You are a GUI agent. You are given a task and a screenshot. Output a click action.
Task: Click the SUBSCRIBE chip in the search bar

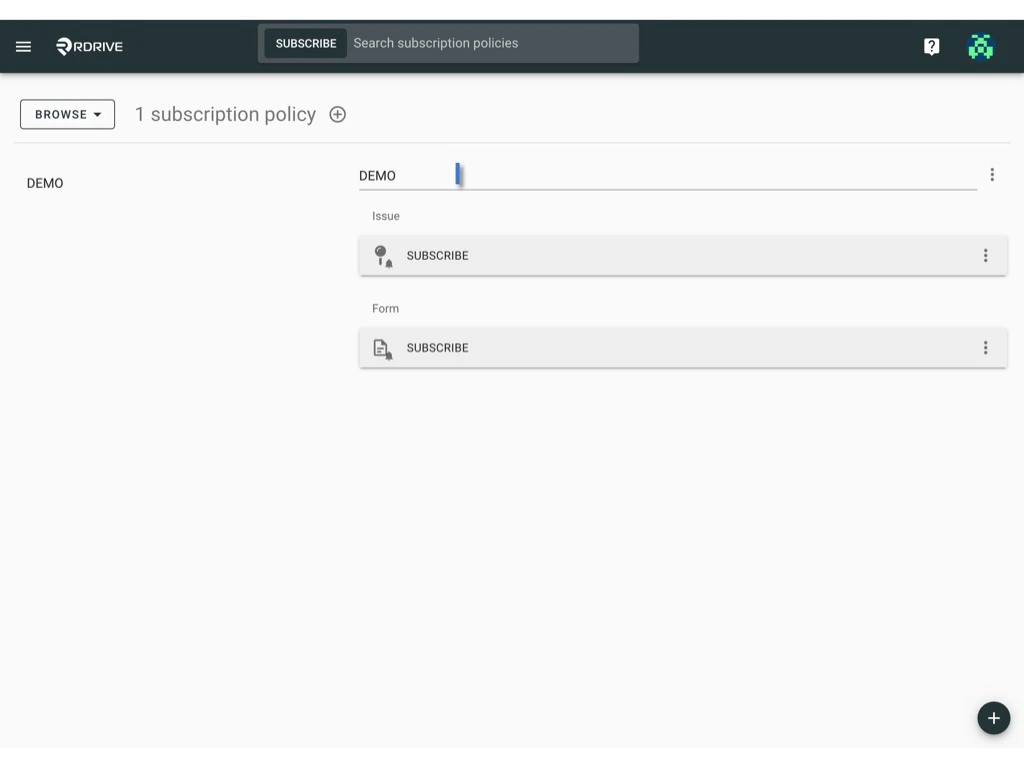[306, 43]
